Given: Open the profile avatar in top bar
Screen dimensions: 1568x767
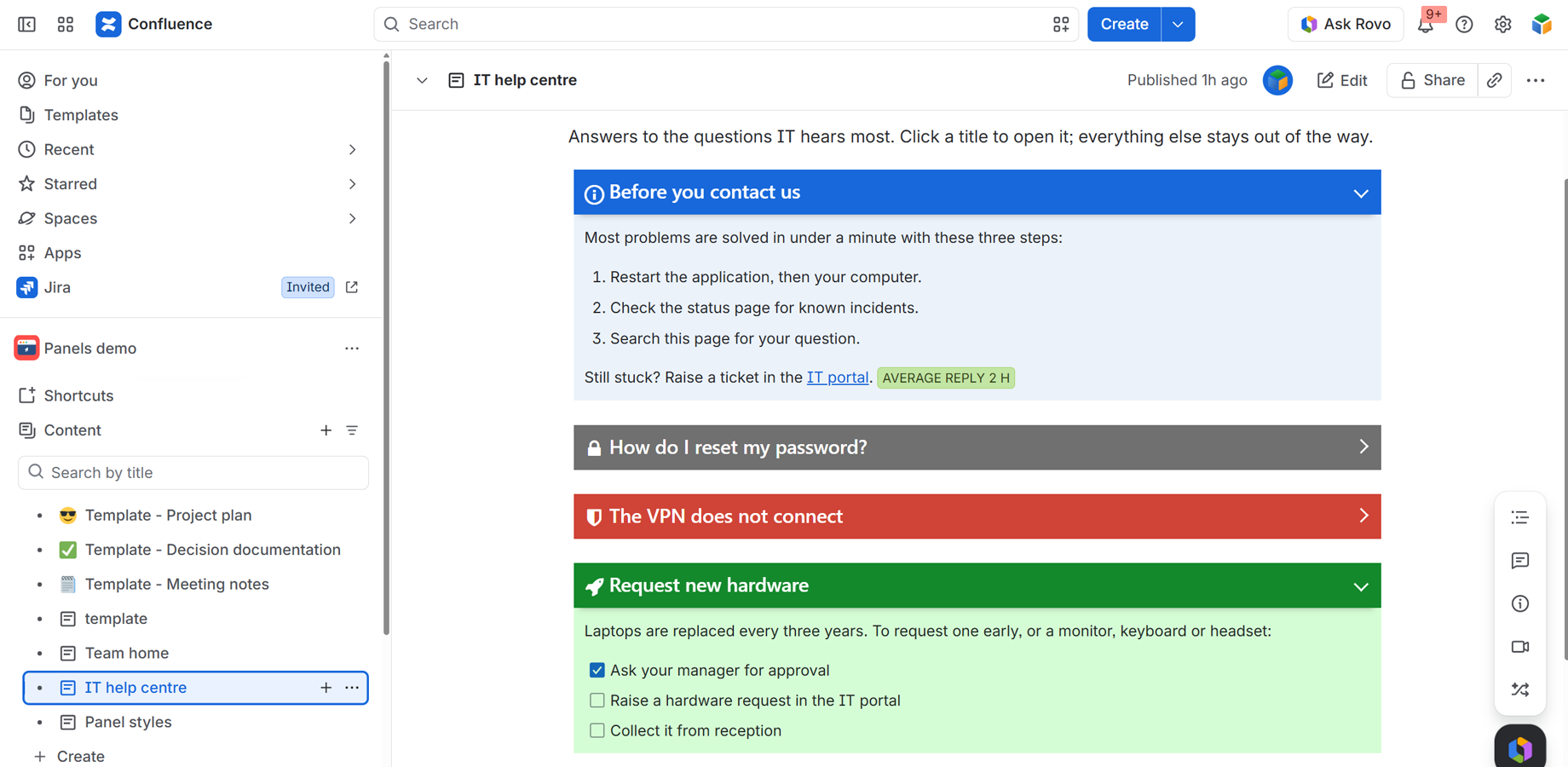Looking at the screenshot, I should point(1542,25).
